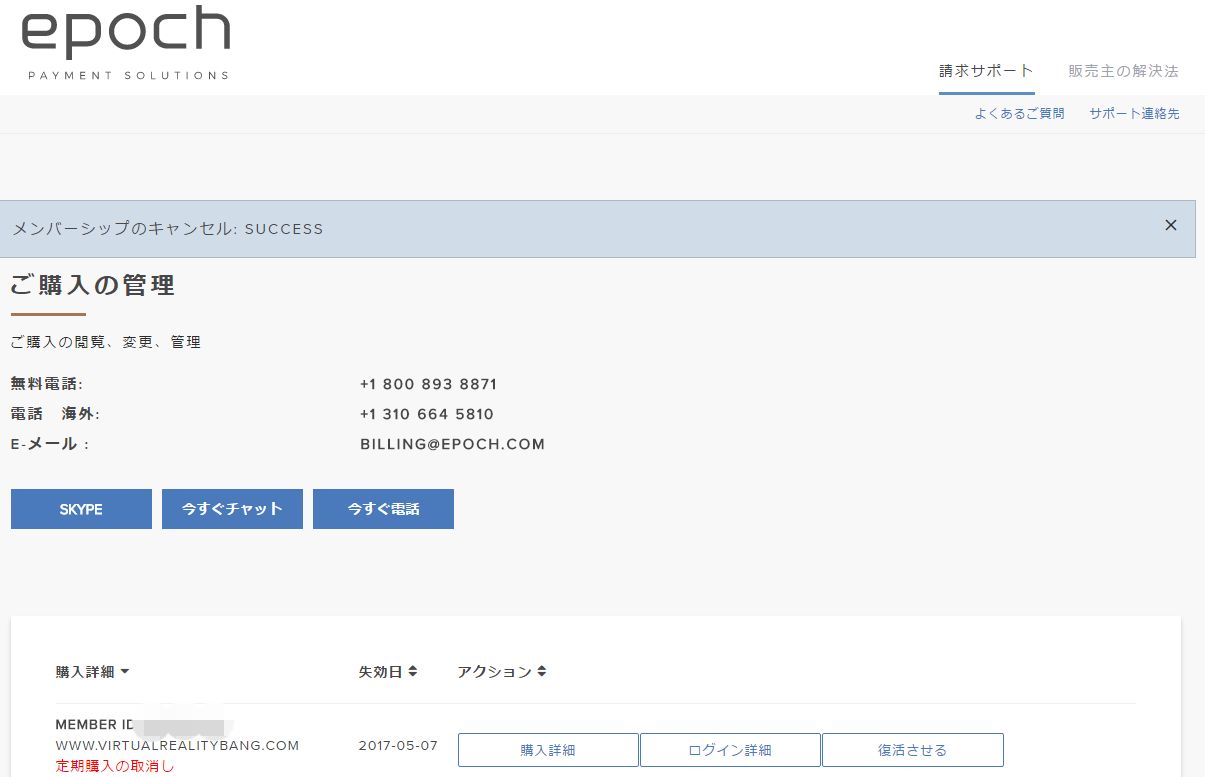This screenshot has height=777, width=1205.
Task: Click the Epoch Payment Solutions logo
Action: [x=126, y=43]
